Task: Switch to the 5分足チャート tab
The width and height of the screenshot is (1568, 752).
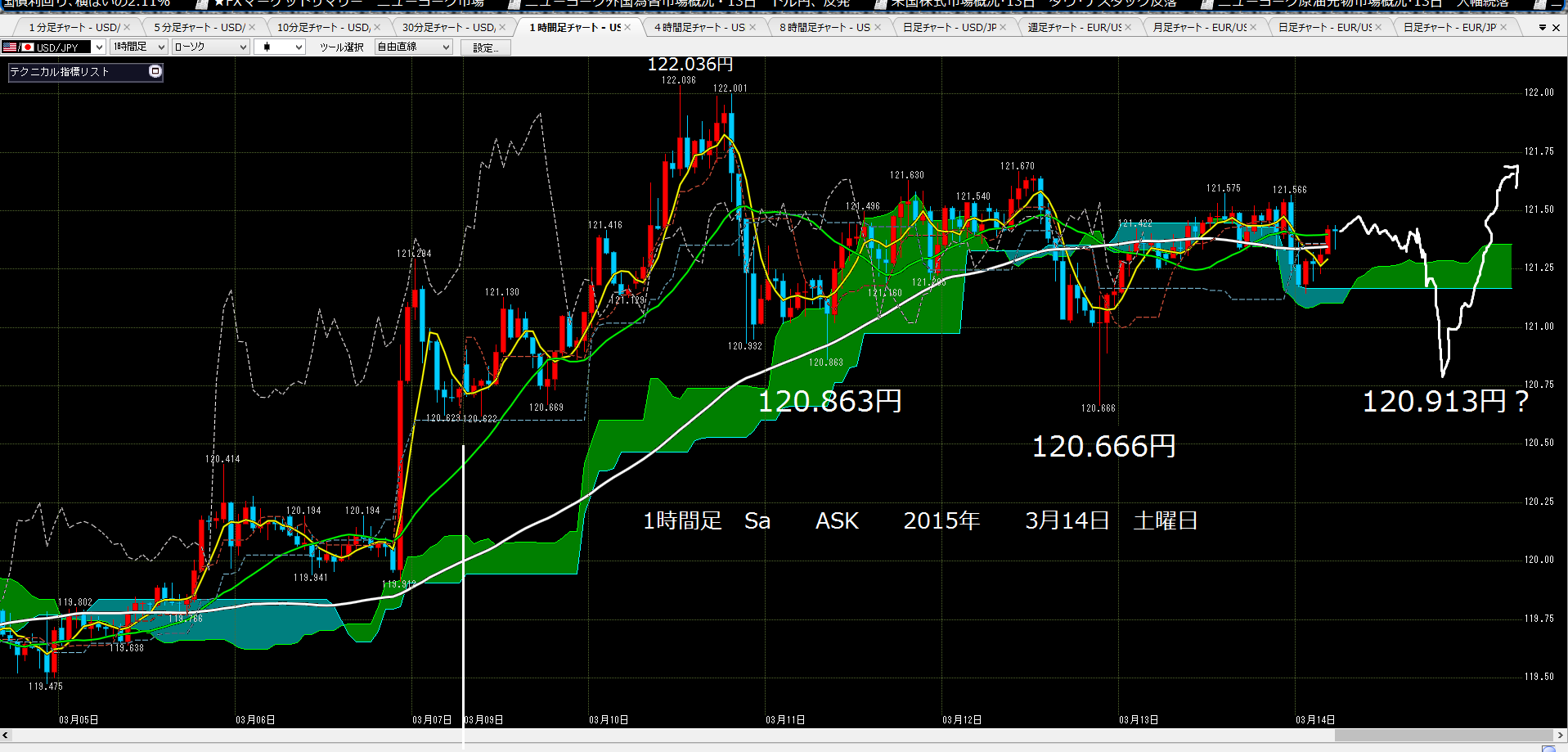Action: pyautogui.click(x=199, y=27)
